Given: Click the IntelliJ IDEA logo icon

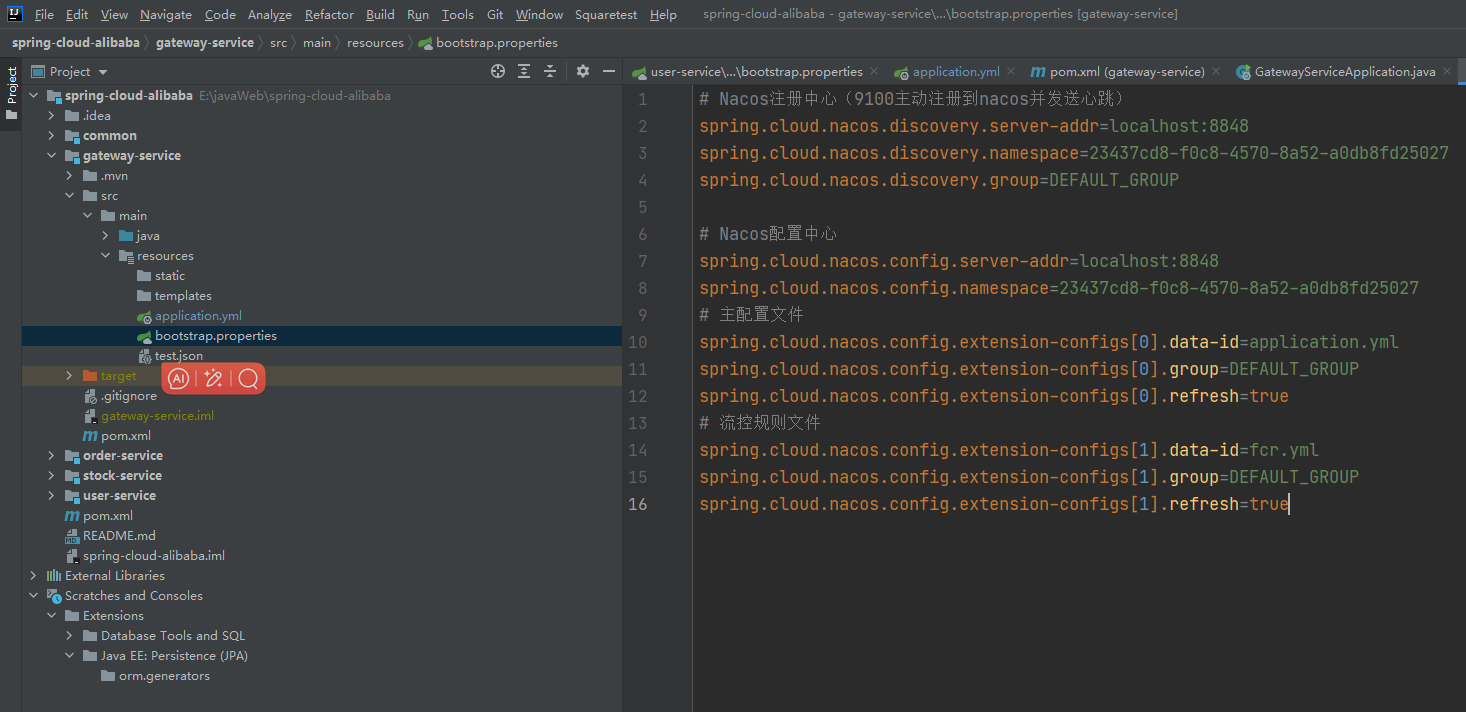Looking at the screenshot, I should [15, 14].
